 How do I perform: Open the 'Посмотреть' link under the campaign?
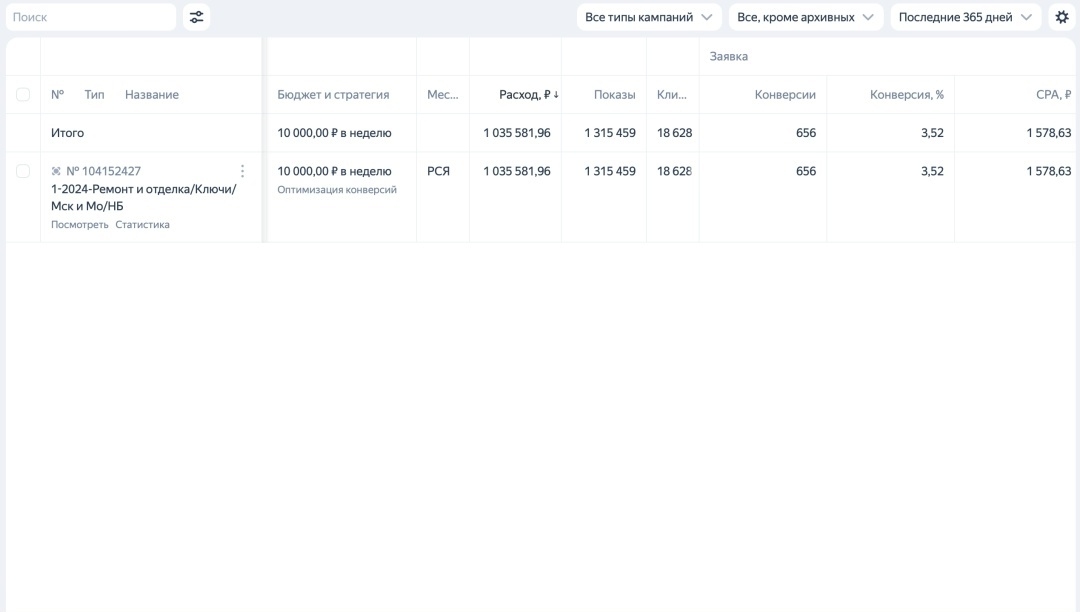pos(79,224)
